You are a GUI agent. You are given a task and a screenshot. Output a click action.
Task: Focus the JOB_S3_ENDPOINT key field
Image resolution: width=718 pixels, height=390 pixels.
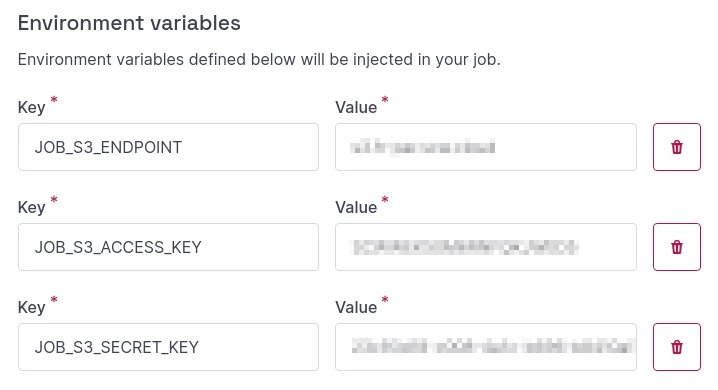coord(169,147)
